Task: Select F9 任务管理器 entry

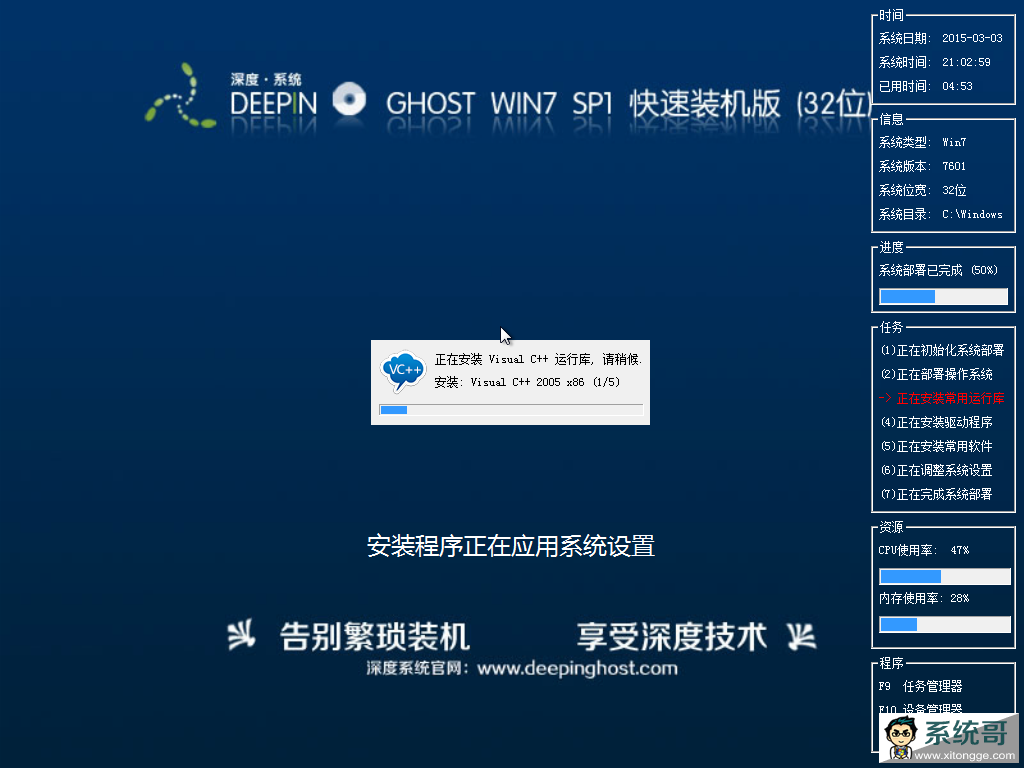Action: point(920,686)
